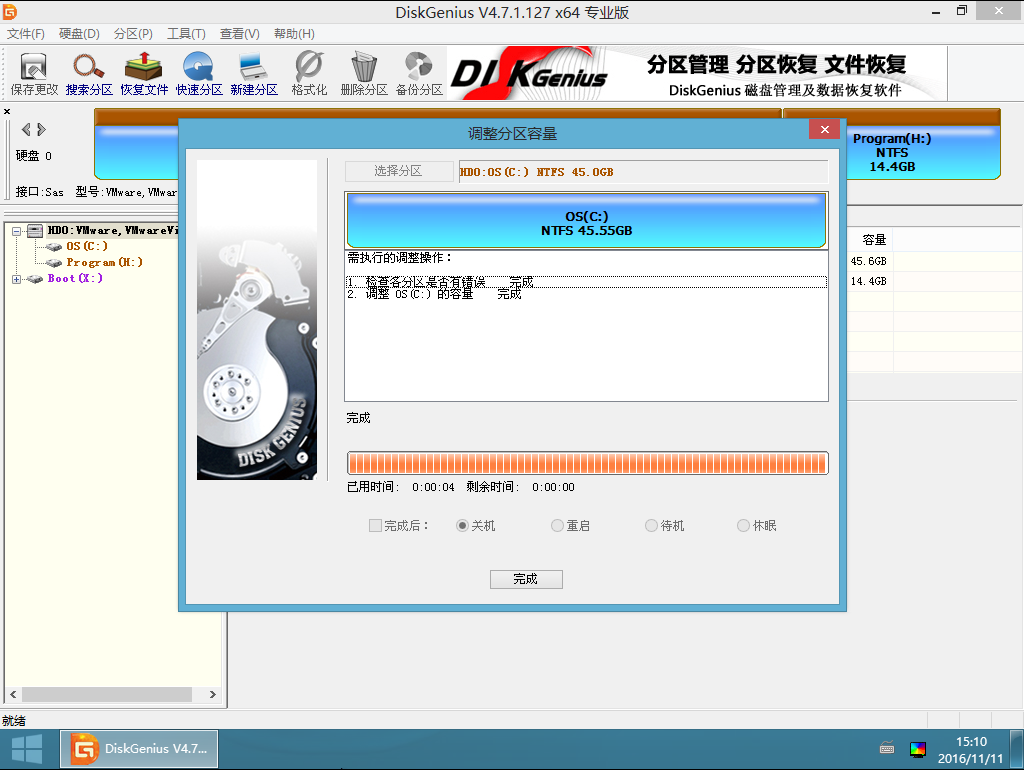Select OS (C:) in the disk tree
The height and width of the screenshot is (770, 1024).
click(x=87, y=247)
